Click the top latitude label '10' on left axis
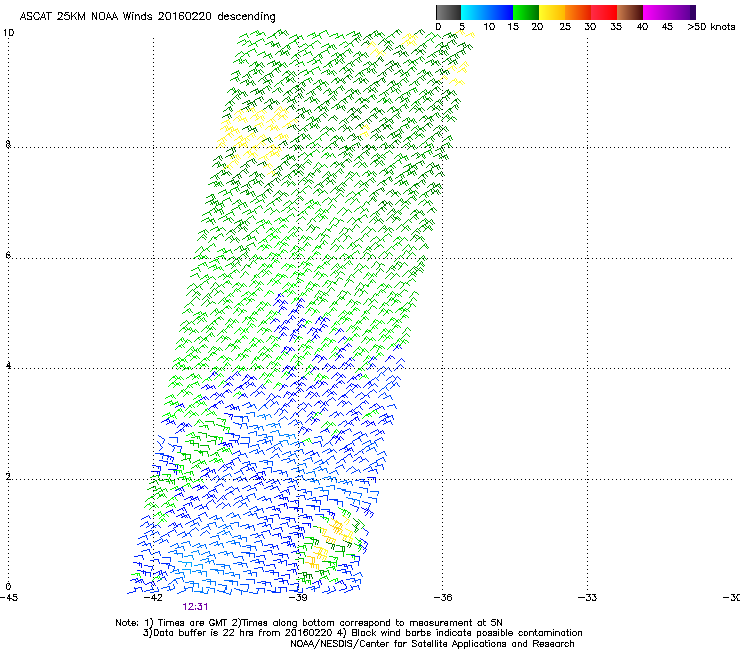This screenshot has width=740, height=650. click(x=8, y=33)
